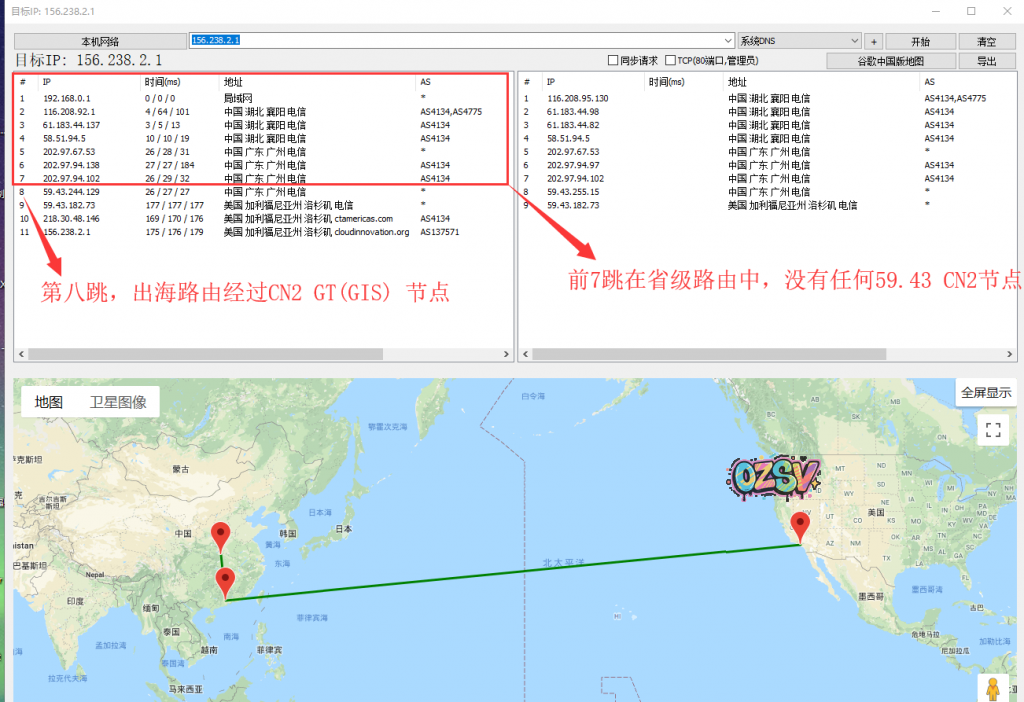Open the 系统DNS dropdown
The height and width of the screenshot is (702, 1024).
click(798, 42)
